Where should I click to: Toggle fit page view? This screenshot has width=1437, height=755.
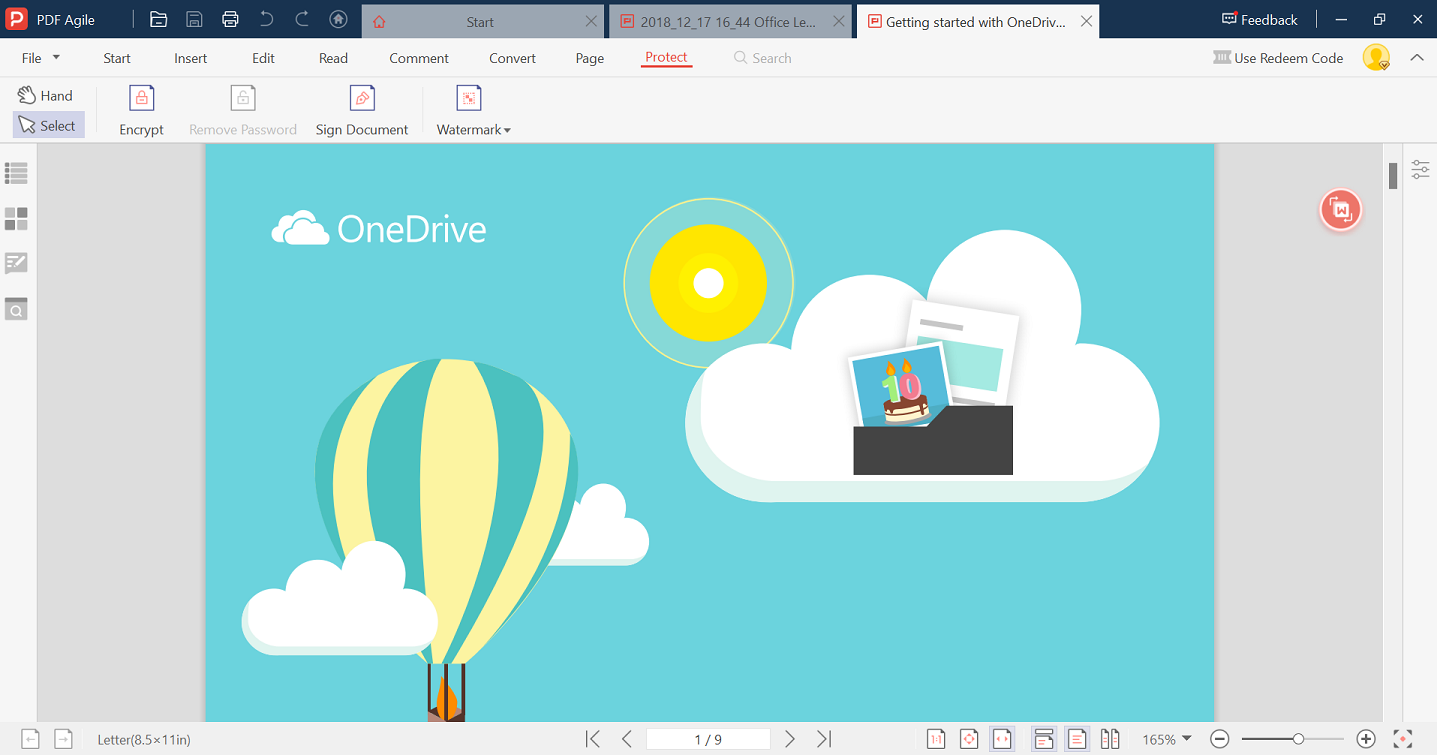coord(969,739)
